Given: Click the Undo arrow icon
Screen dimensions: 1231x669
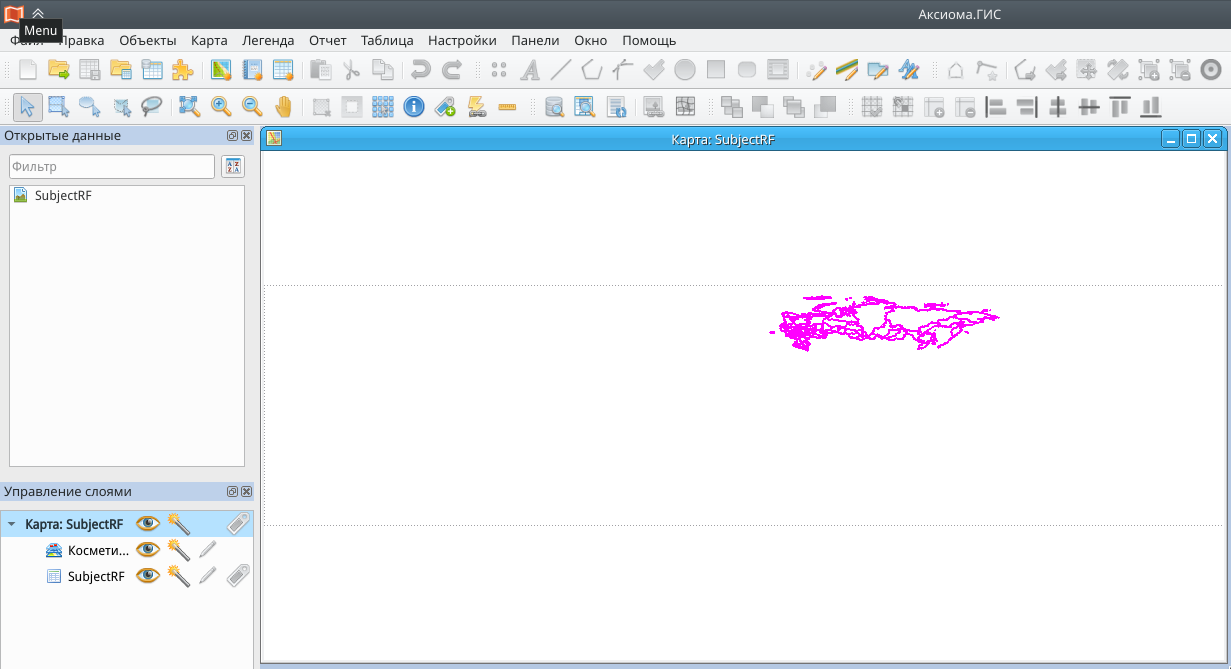Looking at the screenshot, I should pyautogui.click(x=419, y=70).
